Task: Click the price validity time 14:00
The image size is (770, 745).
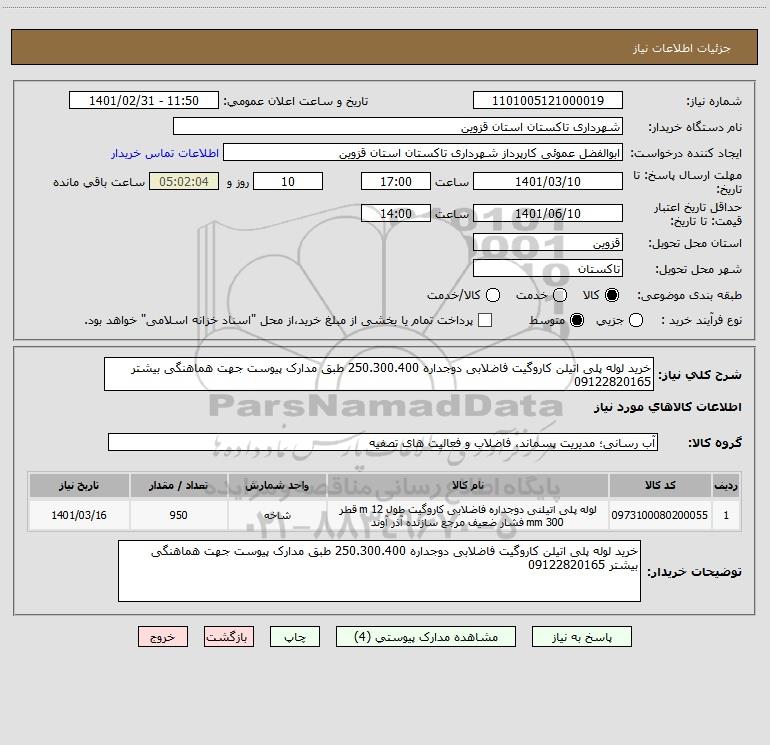Action: click(396, 214)
